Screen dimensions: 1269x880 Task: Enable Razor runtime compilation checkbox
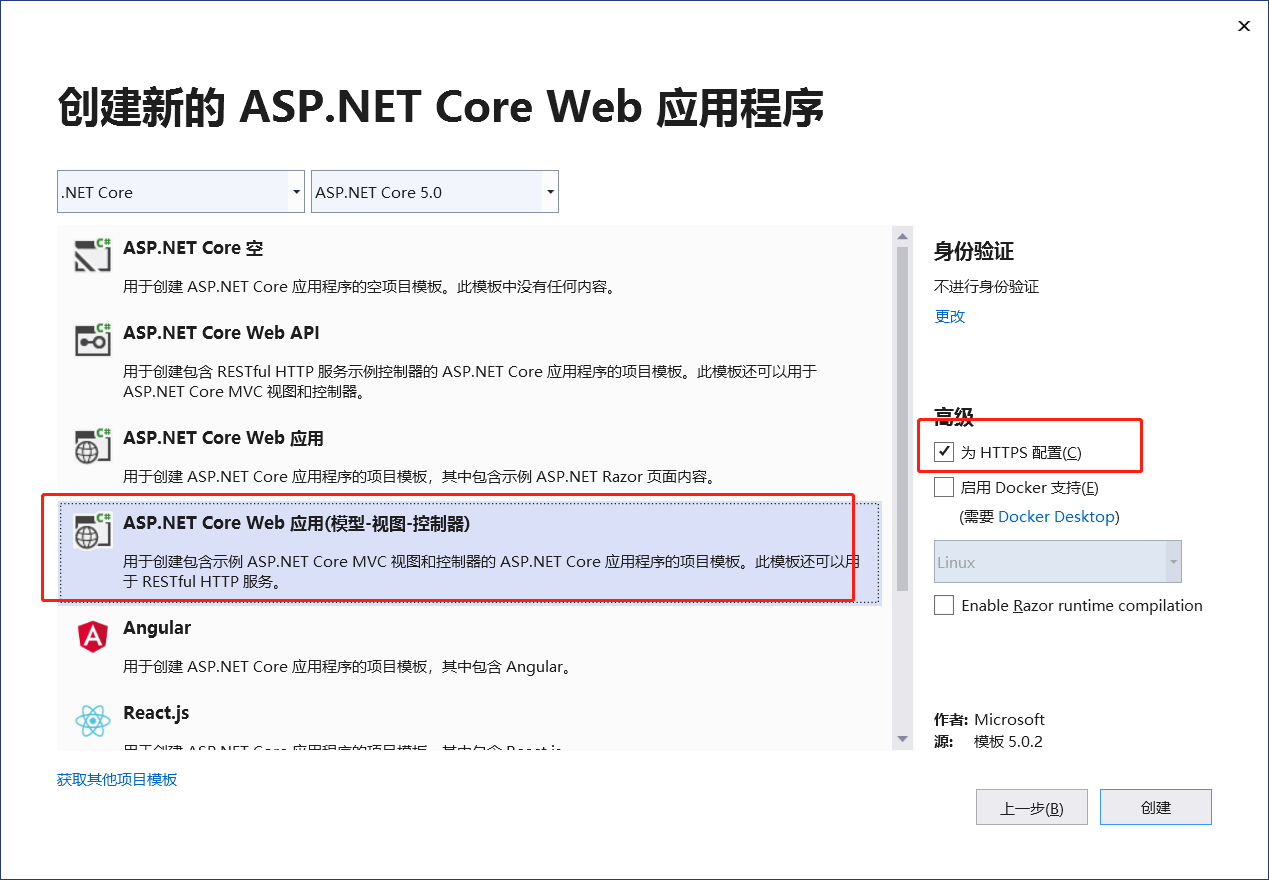tap(944, 605)
